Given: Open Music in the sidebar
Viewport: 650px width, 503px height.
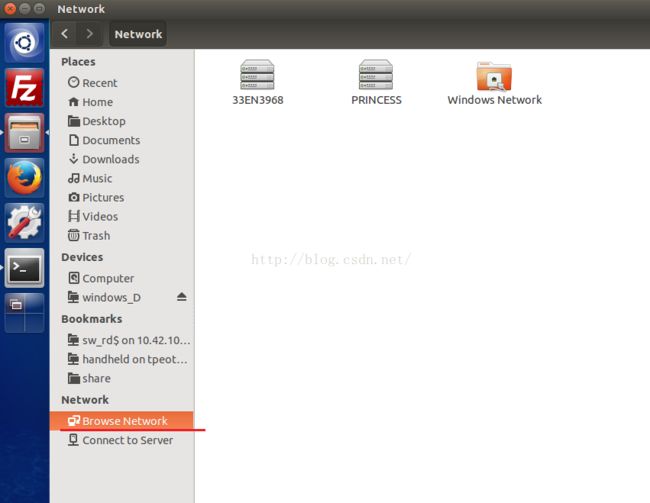Looking at the screenshot, I should pyautogui.click(x=122, y=178).
